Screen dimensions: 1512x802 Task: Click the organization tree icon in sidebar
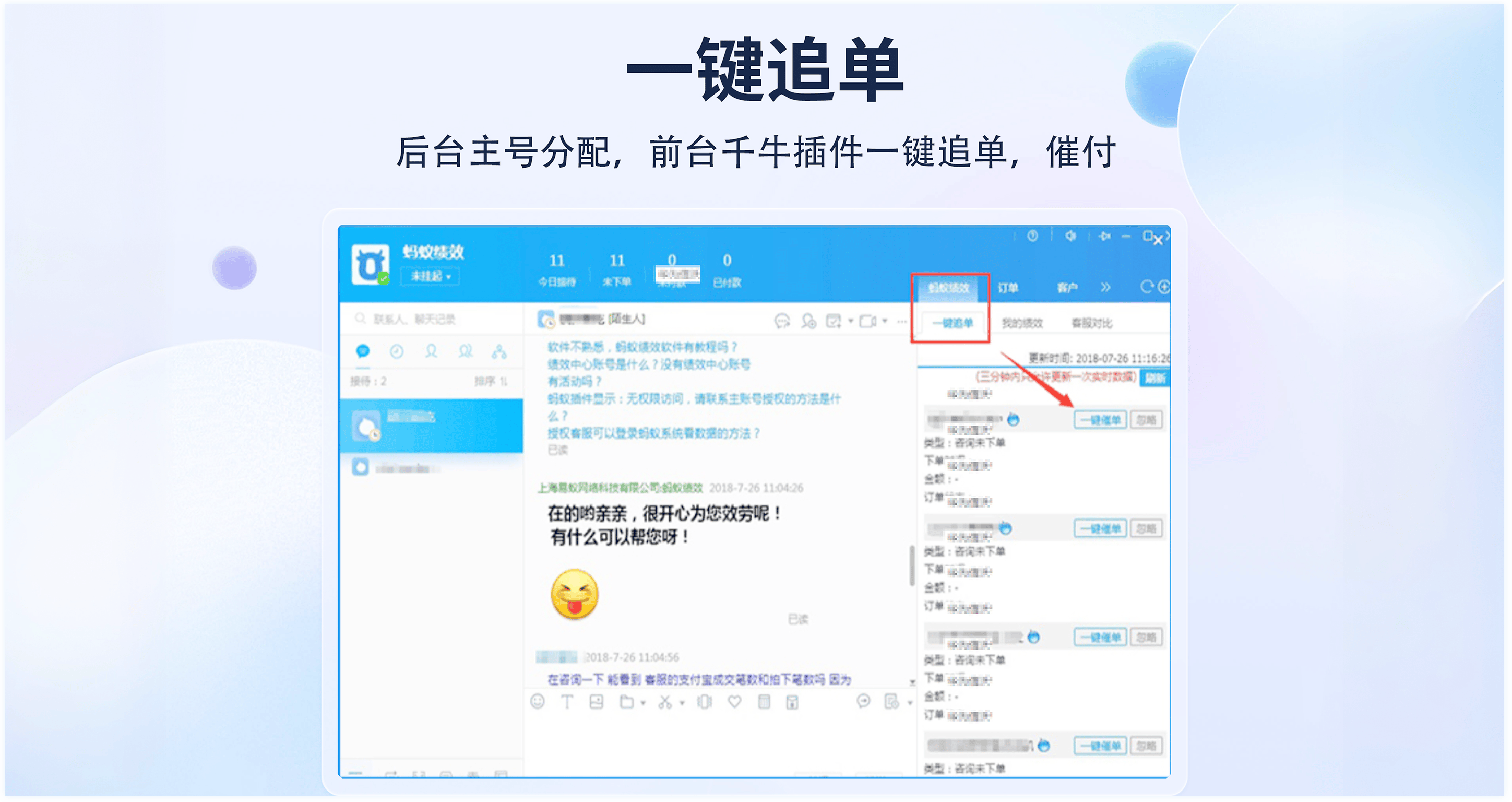[499, 352]
